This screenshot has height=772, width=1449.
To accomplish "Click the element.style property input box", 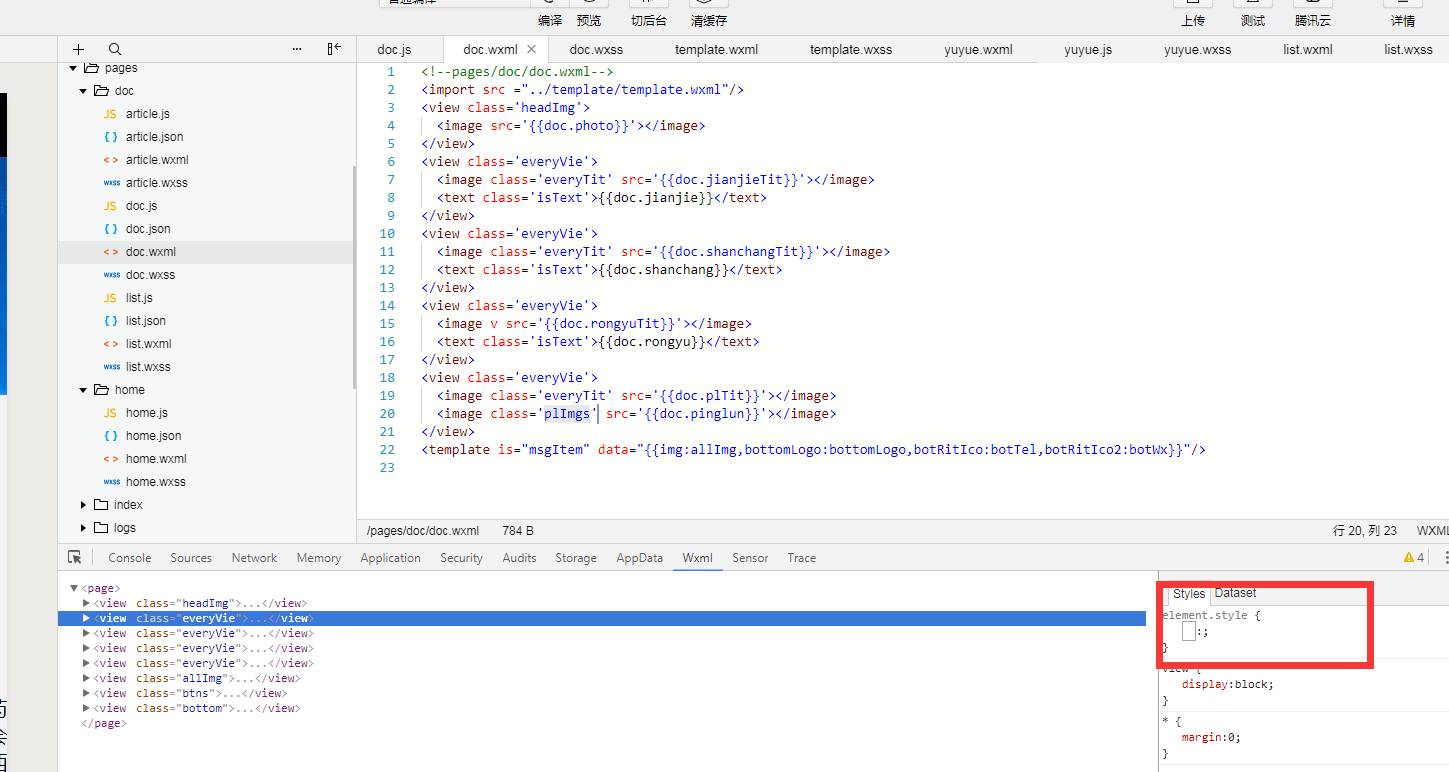I will point(1188,631).
